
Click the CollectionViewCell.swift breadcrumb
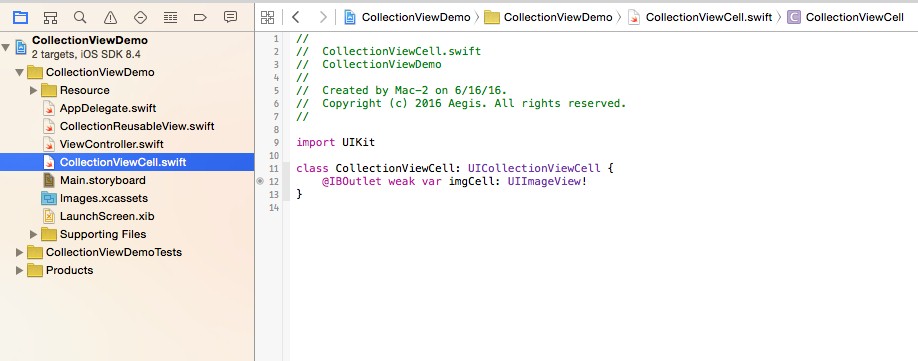pyautogui.click(x=700, y=17)
